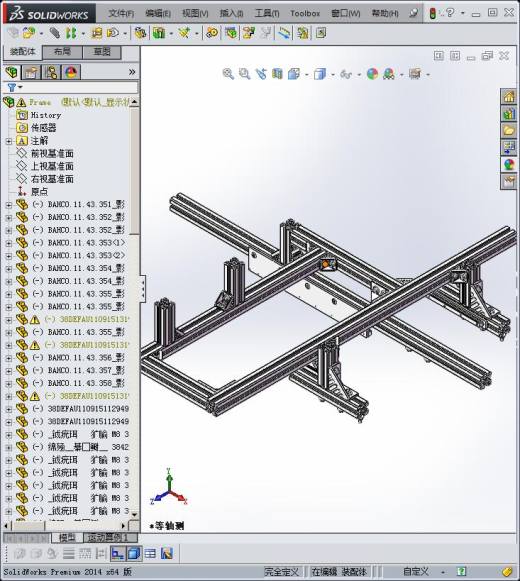Open the 窗口(W) menu
This screenshot has height=581, width=520.
pyautogui.click(x=345, y=13)
